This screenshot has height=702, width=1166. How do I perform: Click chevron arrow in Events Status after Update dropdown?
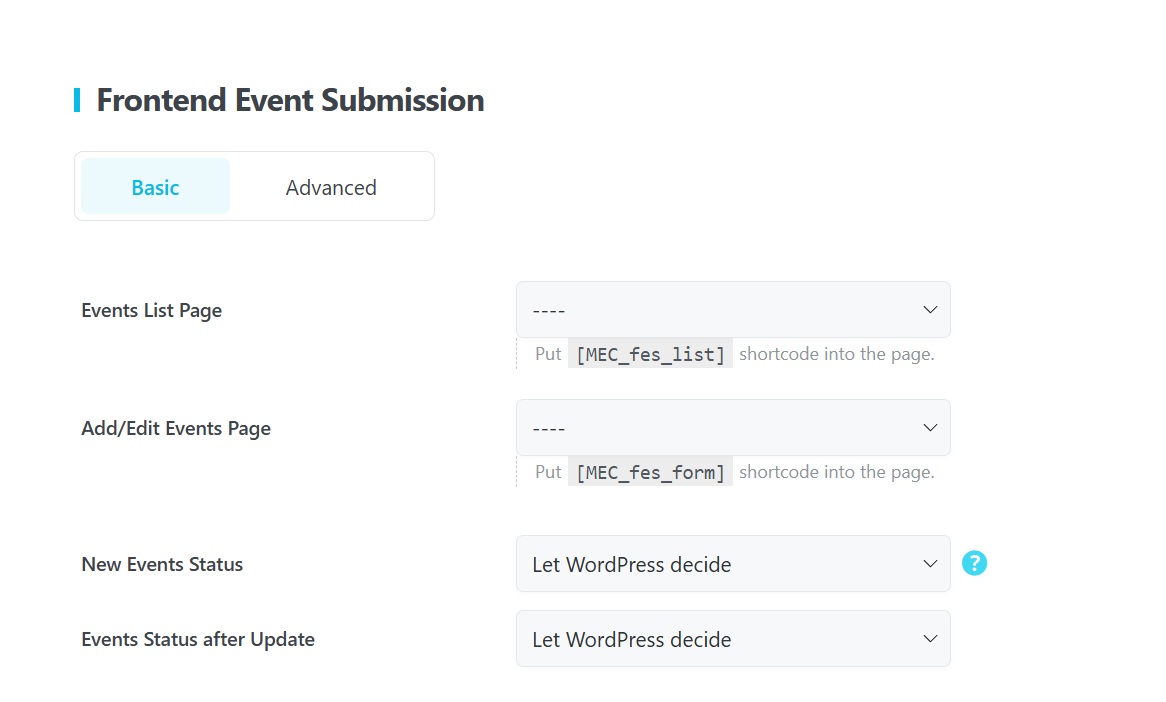tap(930, 639)
